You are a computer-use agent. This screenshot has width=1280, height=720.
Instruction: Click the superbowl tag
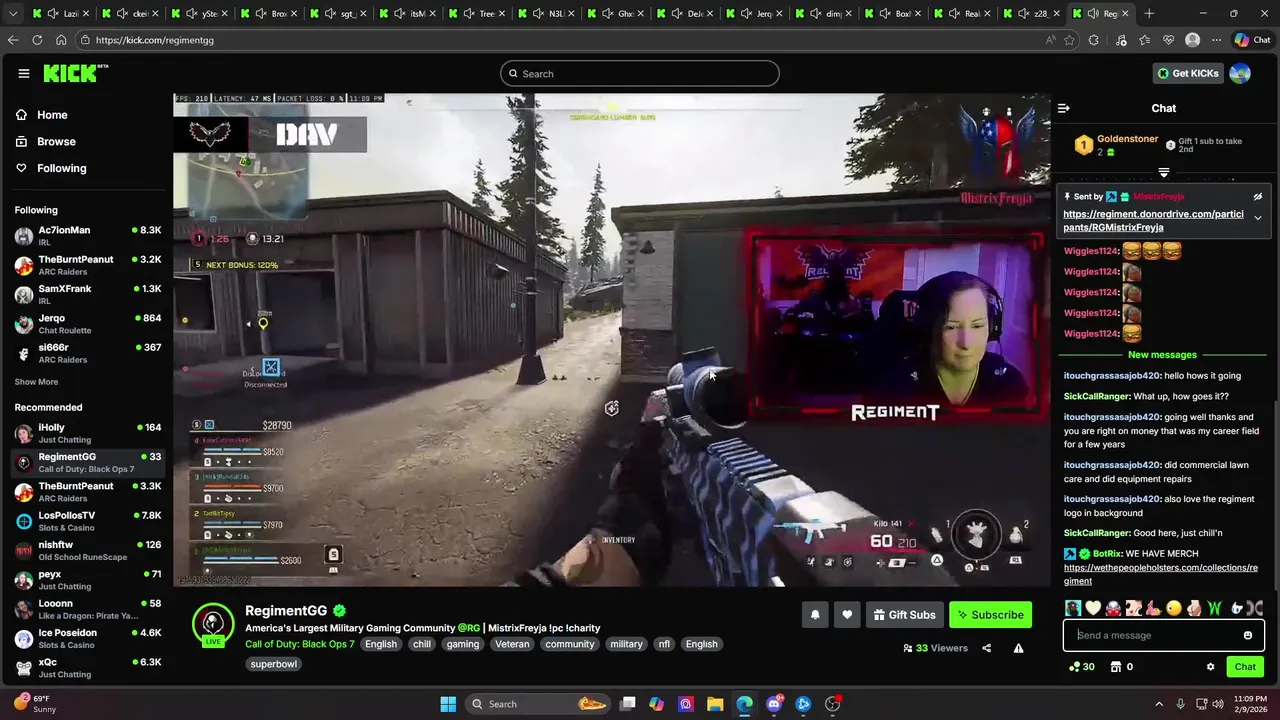click(274, 664)
